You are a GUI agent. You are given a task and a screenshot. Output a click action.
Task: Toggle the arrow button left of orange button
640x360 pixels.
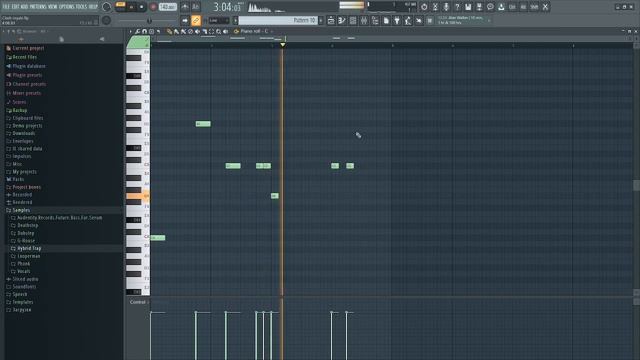pyautogui.click(x=185, y=20)
